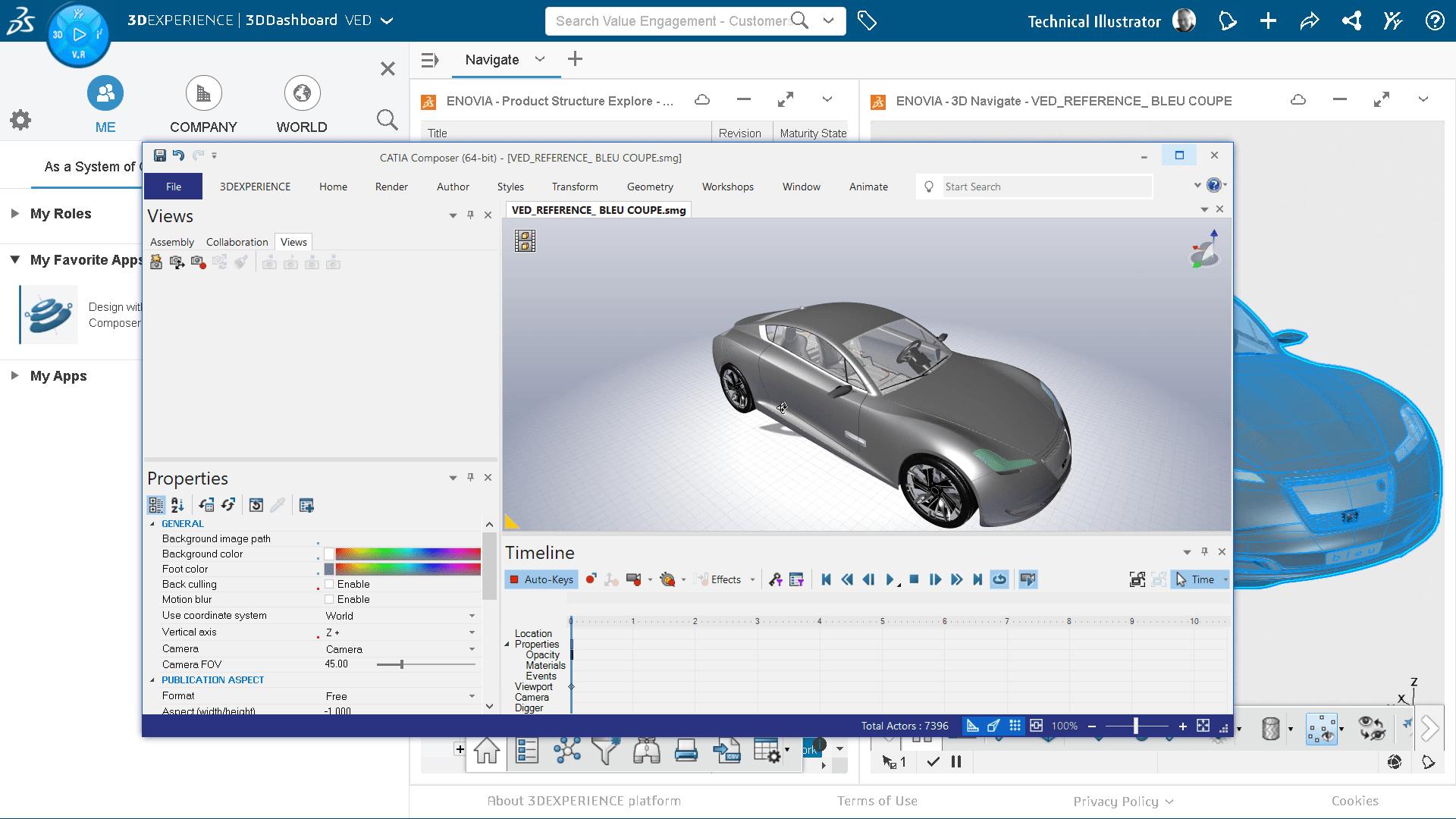Select the Author menu tab

pos(454,186)
